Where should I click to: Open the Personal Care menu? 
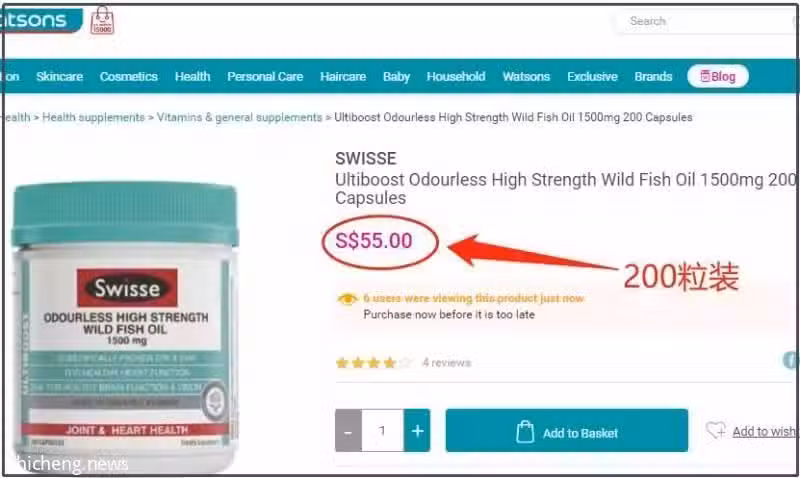coord(265,77)
